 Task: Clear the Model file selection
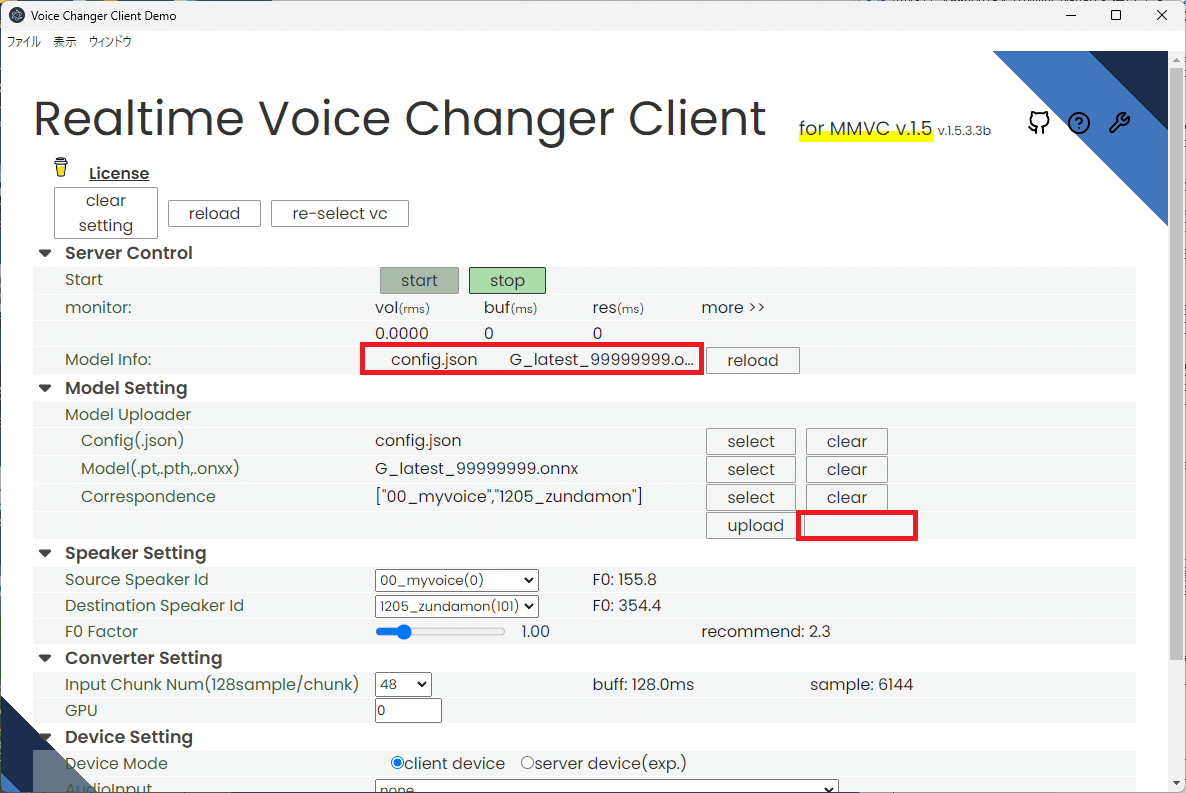pyautogui.click(x=846, y=469)
